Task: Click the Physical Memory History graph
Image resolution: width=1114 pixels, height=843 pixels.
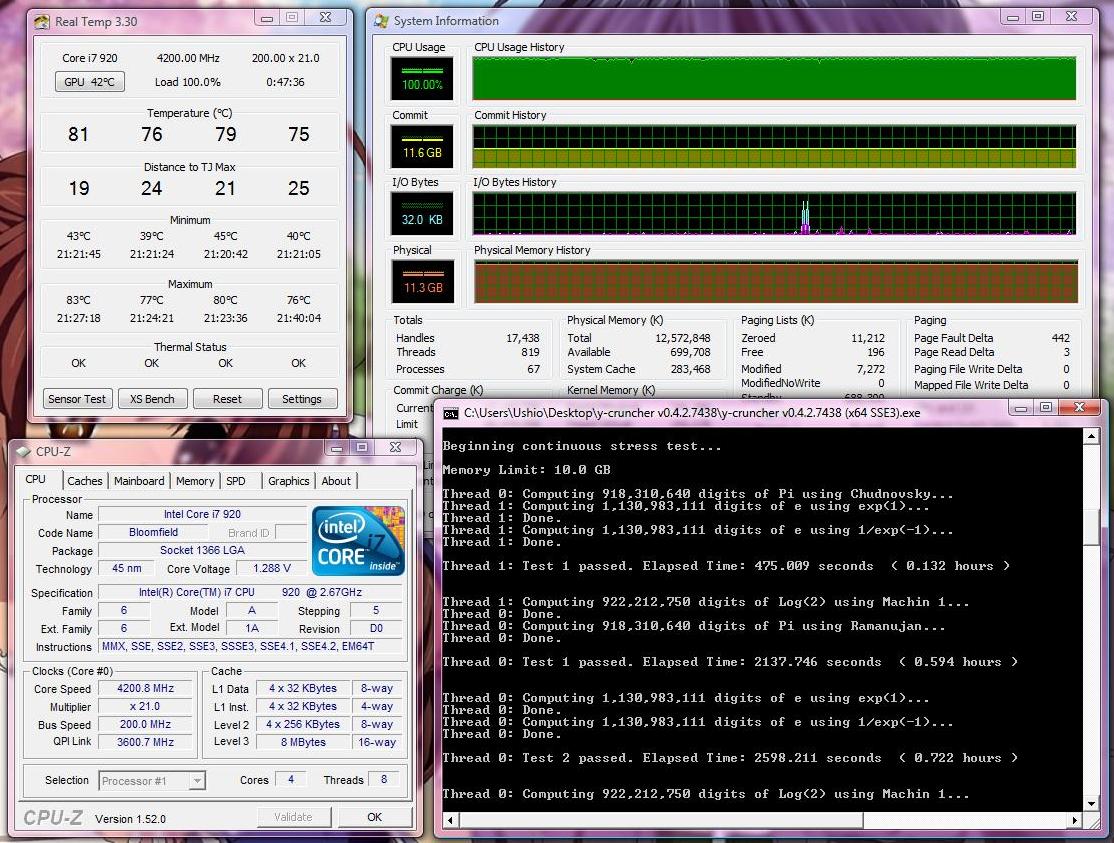Action: (x=776, y=281)
